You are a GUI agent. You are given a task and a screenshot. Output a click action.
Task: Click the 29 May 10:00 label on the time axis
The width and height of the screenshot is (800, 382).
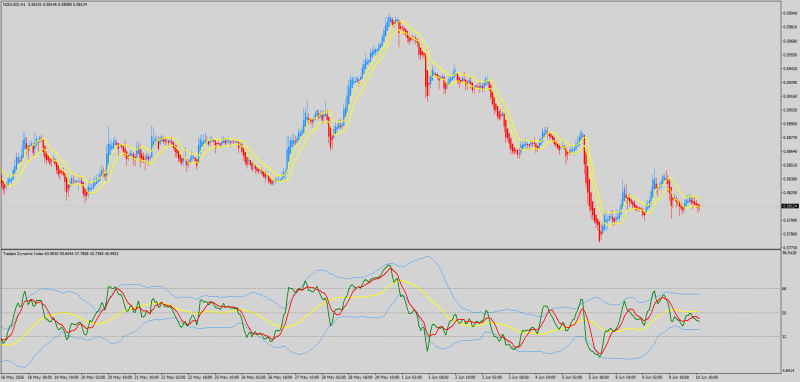click(x=386, y=378)
